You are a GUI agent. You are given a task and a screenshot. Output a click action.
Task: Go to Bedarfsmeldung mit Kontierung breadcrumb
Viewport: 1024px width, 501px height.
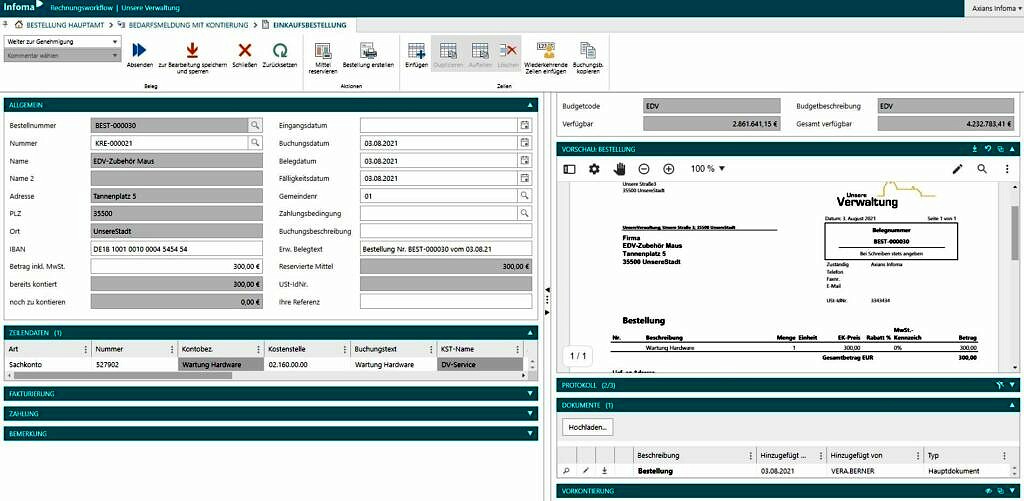[x=187, y=25]
